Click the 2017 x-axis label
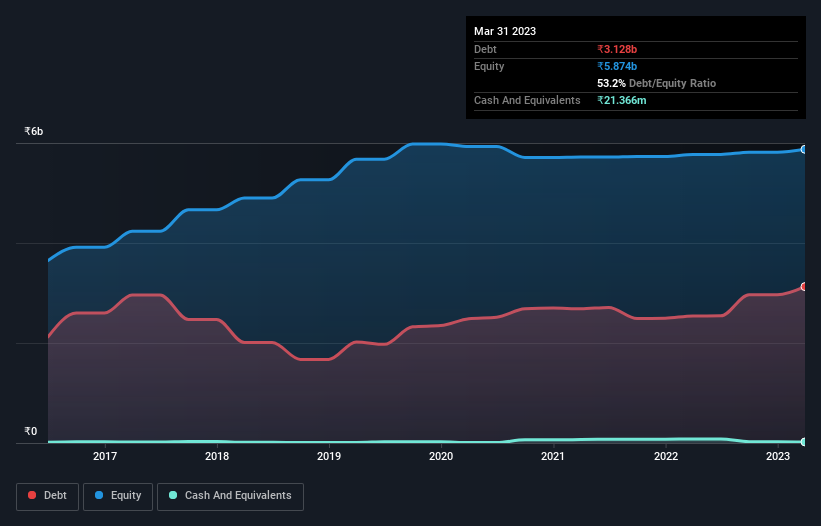 pyautogui.click(x=105, y=456)
